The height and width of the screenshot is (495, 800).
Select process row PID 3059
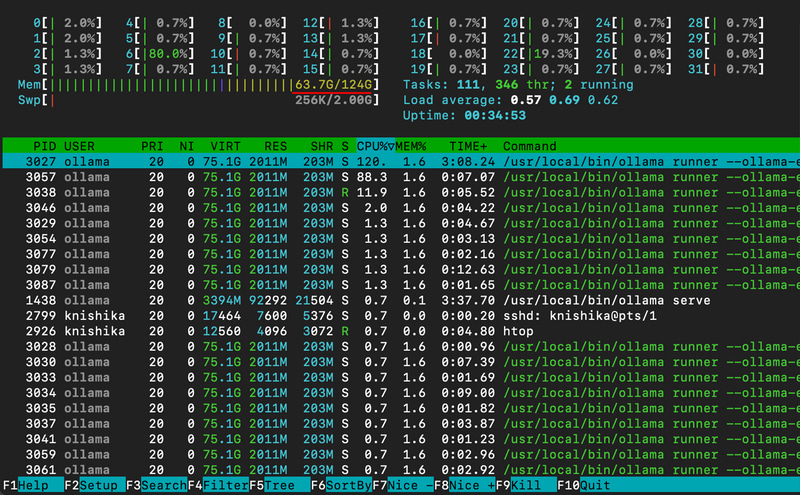coord(401,455)
